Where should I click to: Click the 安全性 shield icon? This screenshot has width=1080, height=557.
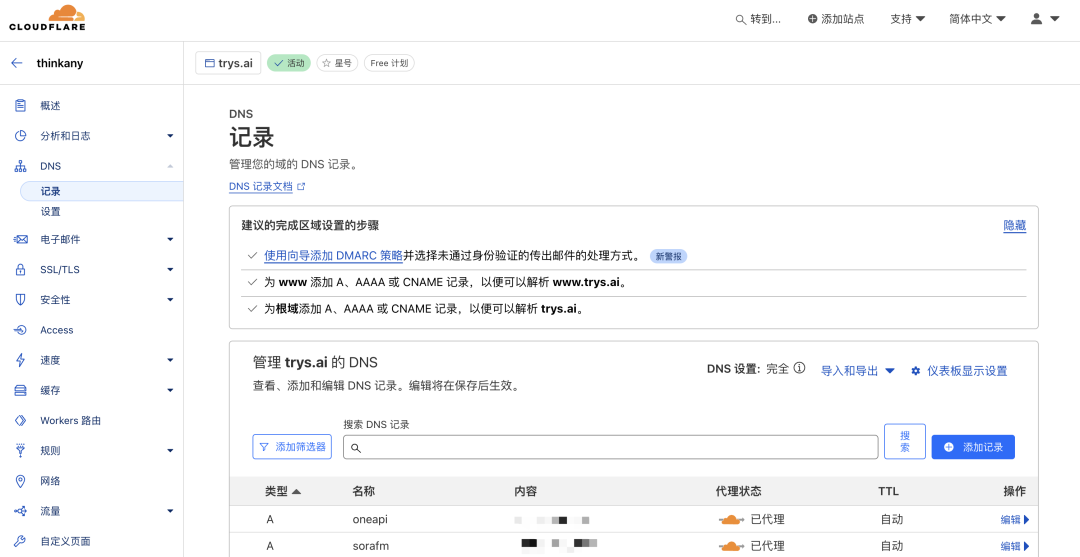[20, 299]
